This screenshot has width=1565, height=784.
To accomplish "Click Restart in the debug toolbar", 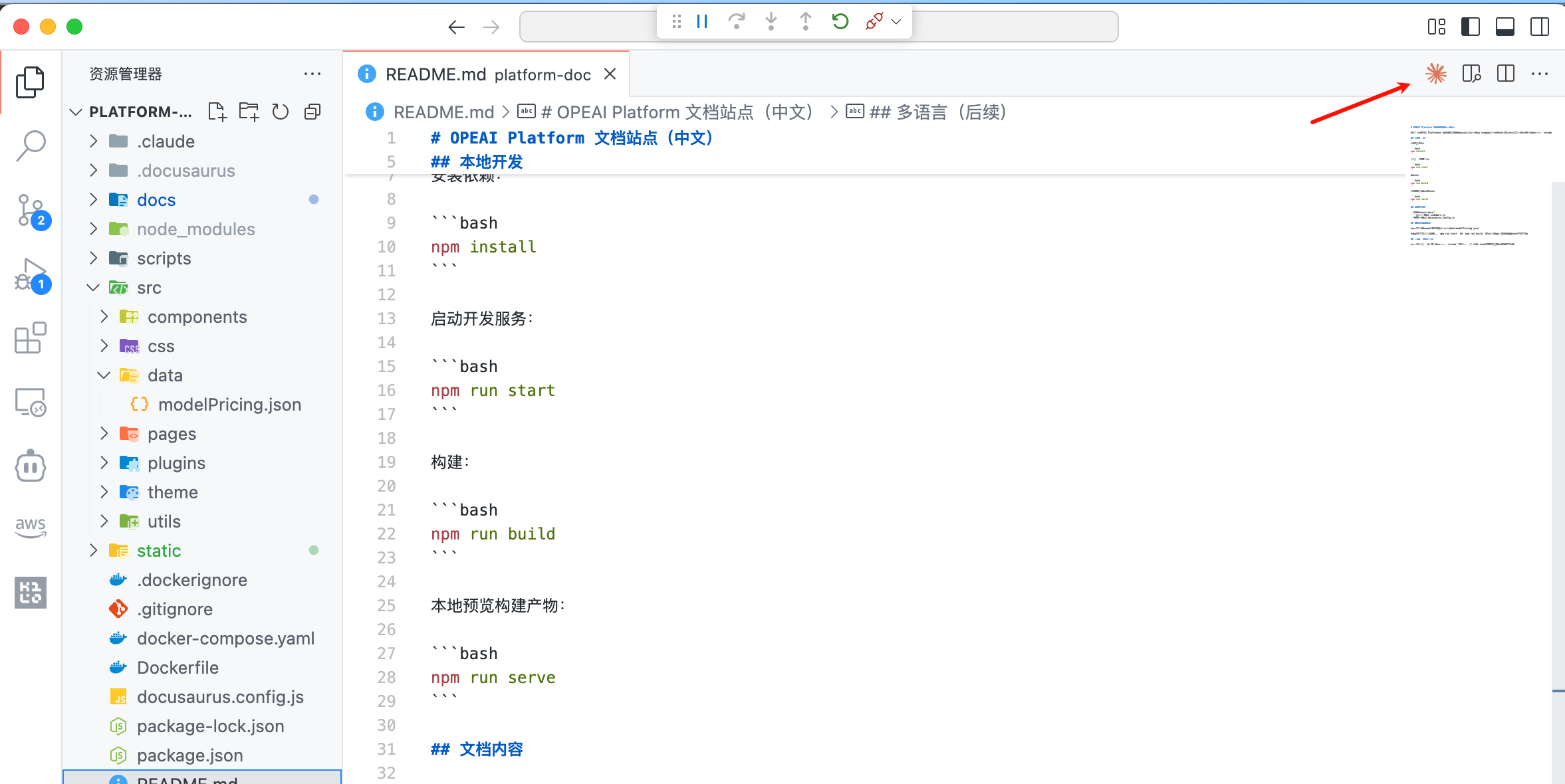I will point(839,21).
